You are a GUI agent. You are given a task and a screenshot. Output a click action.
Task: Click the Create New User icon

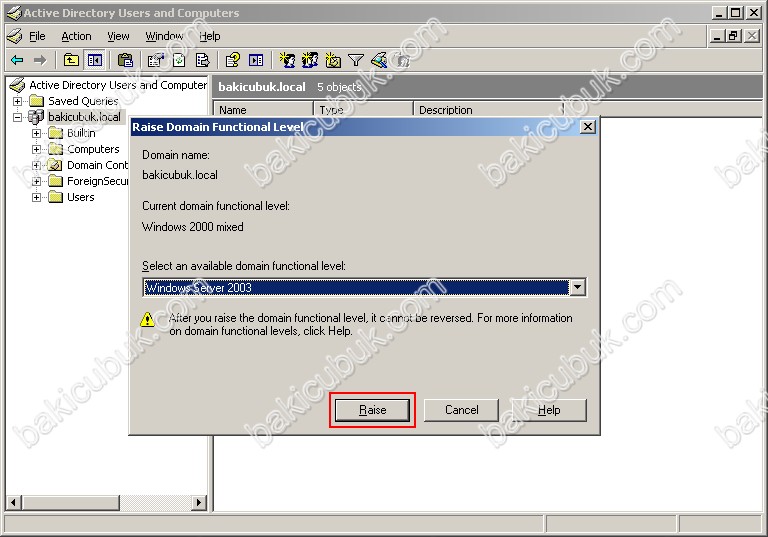pyautogui.click(x=287, y=60)
